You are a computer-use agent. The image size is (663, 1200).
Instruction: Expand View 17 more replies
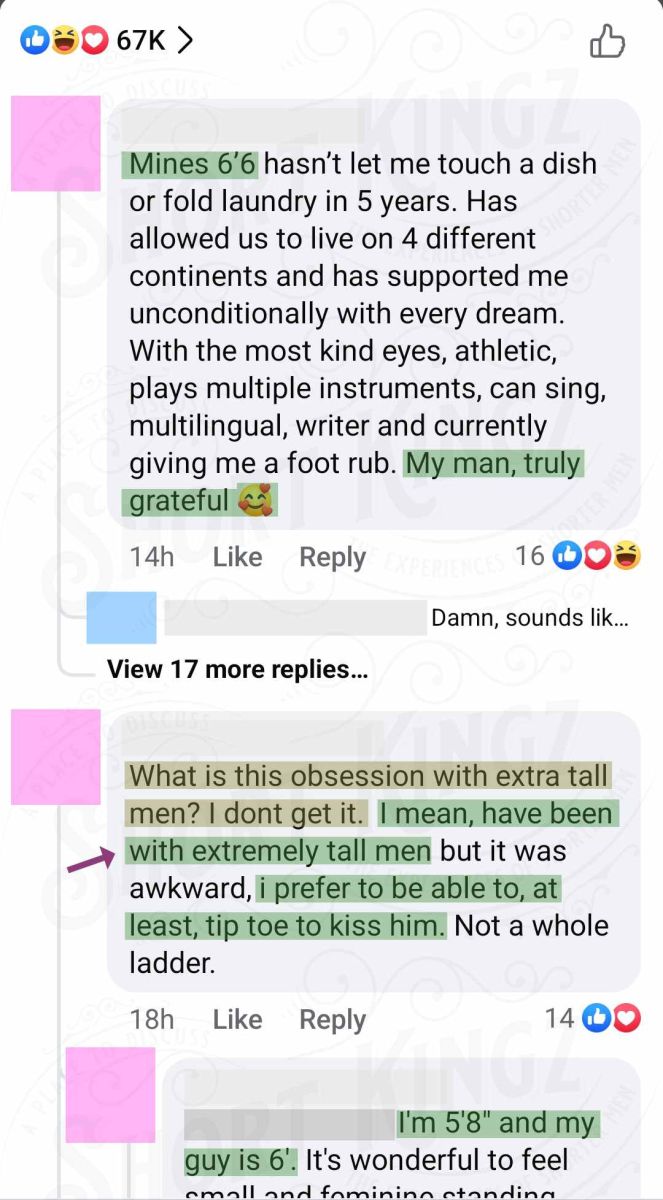237,668
